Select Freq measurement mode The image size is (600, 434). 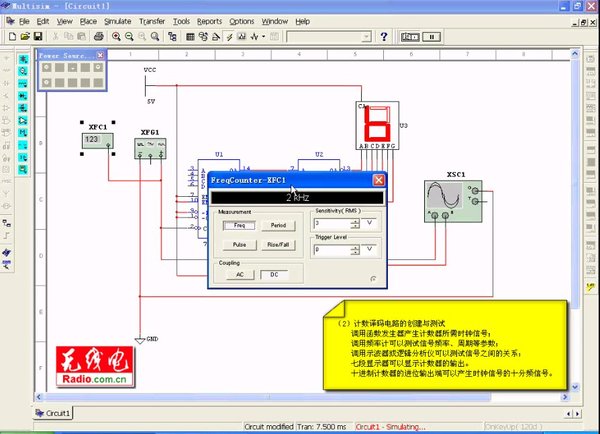(x=239, y=225)
